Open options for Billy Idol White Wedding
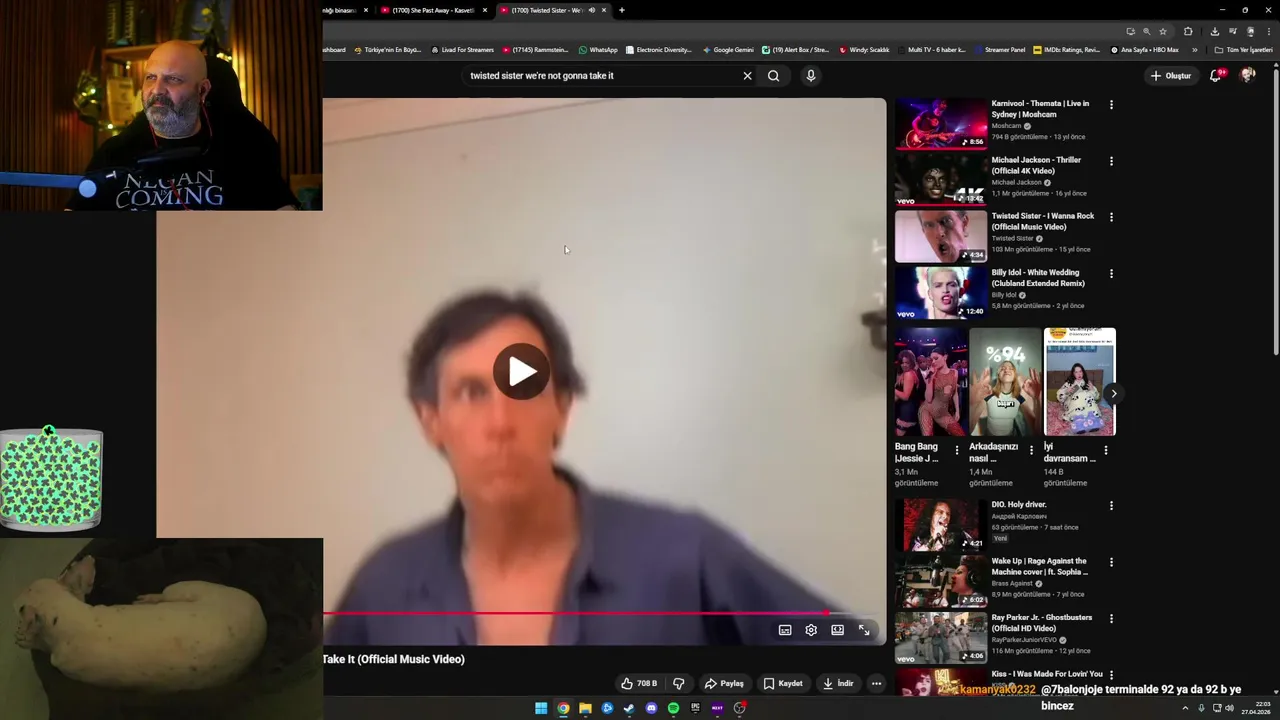This screenshot has width=1280, height=720. 1111,274
